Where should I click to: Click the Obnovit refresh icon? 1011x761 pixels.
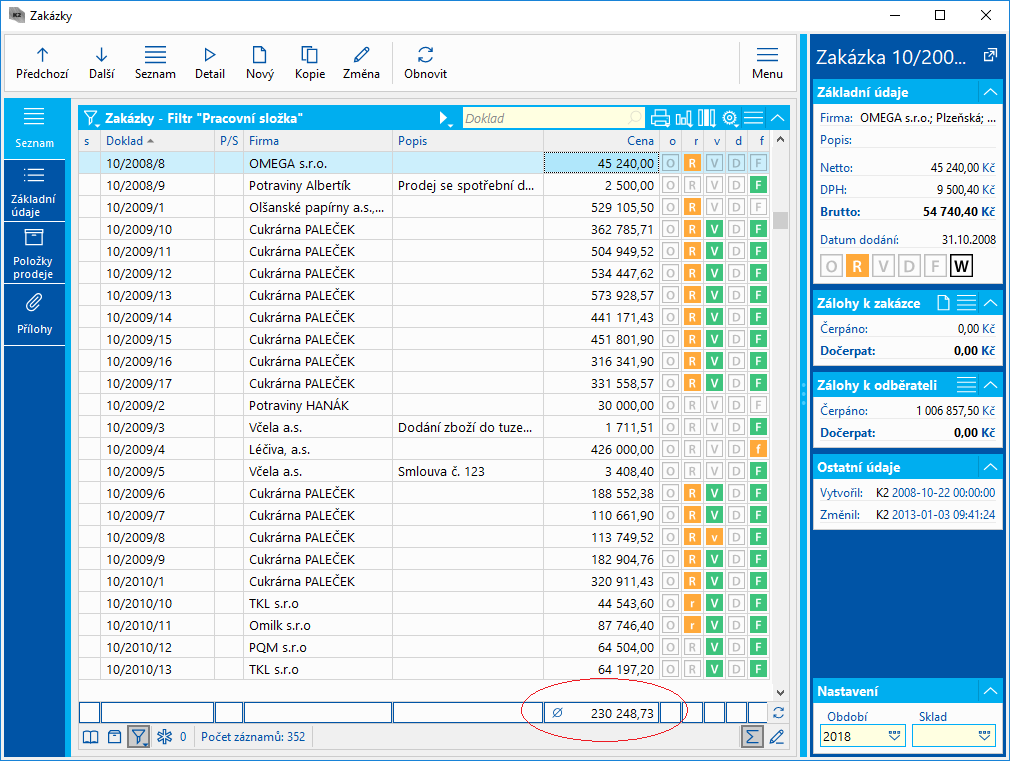tap(425, 56)
